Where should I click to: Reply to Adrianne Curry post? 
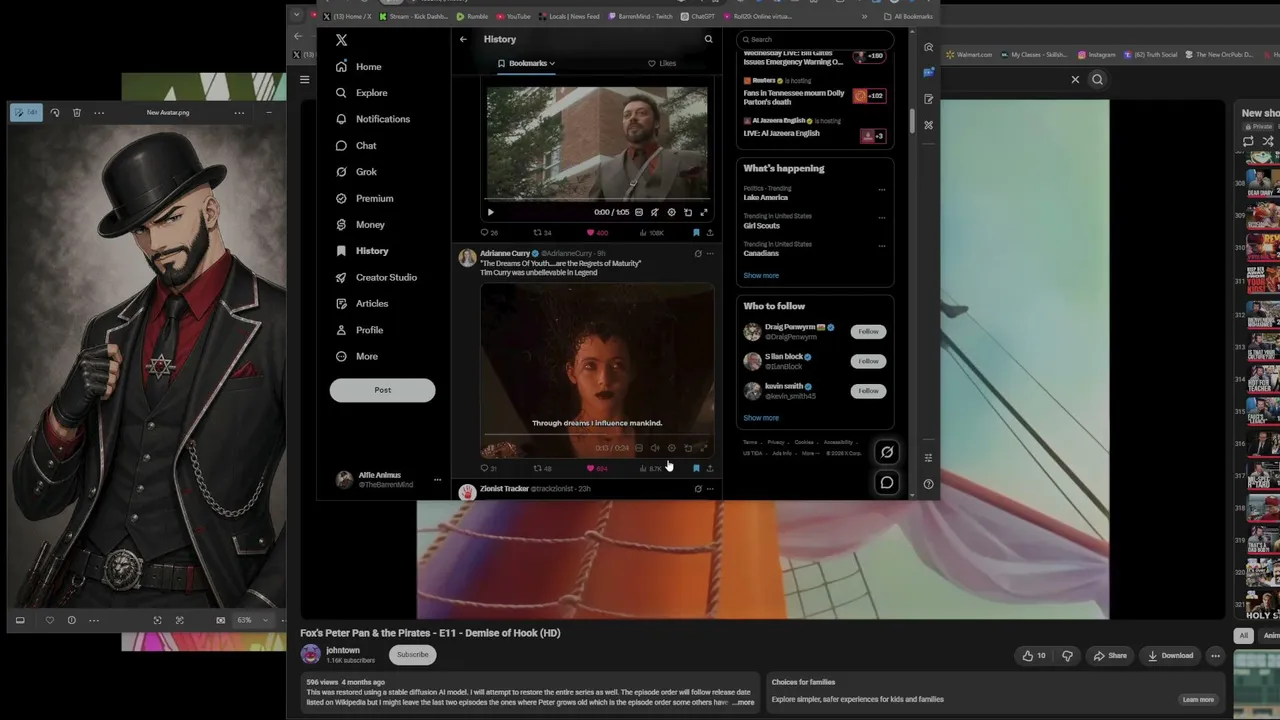(489, 468)
